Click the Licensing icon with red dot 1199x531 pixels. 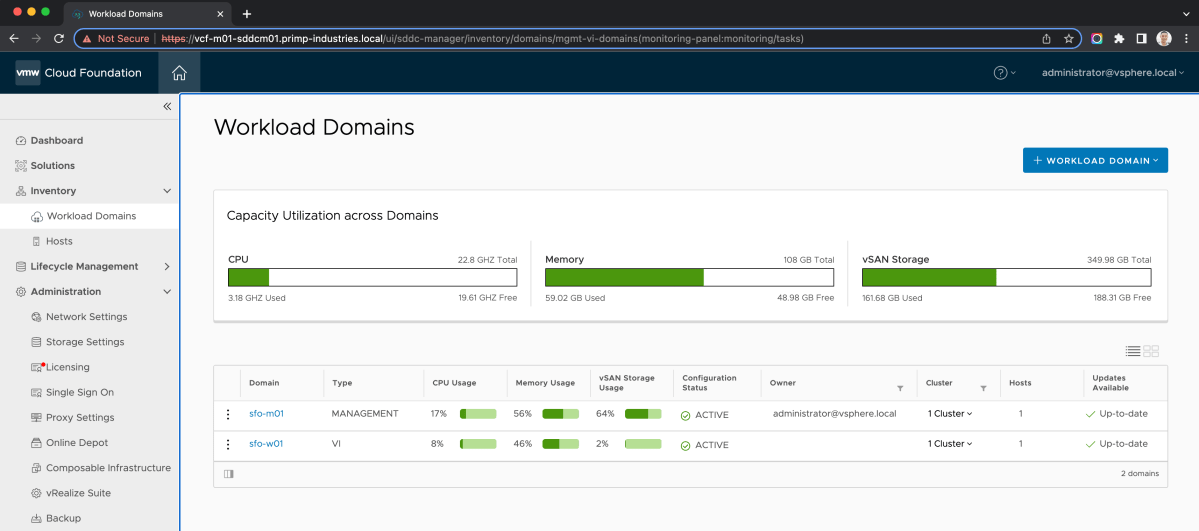click(37, 367)
